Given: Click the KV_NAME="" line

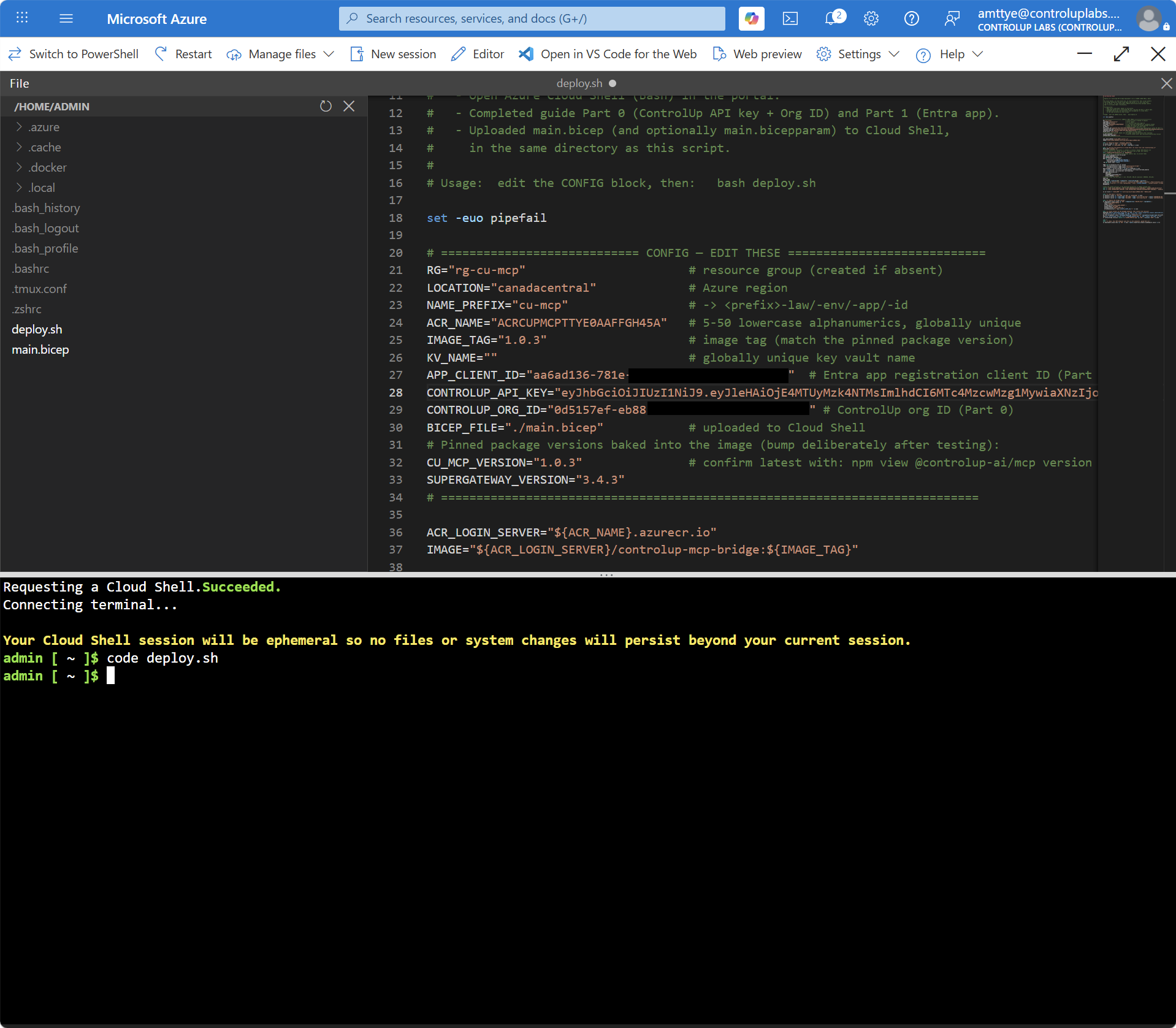Looking at the screenshot, I should (x=462, y=357).
